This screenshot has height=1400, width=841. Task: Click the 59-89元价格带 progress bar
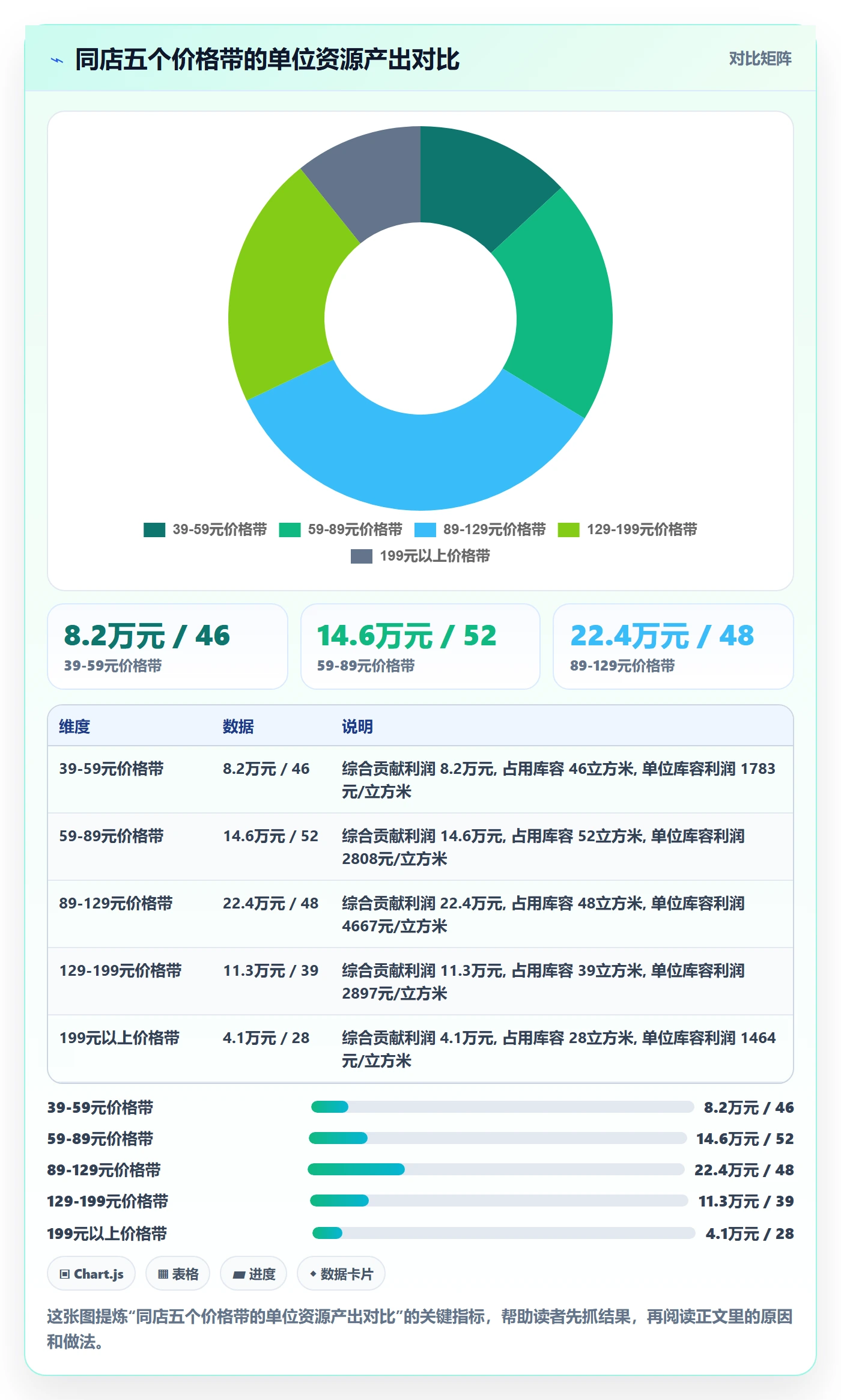[x=498, y=1138]
